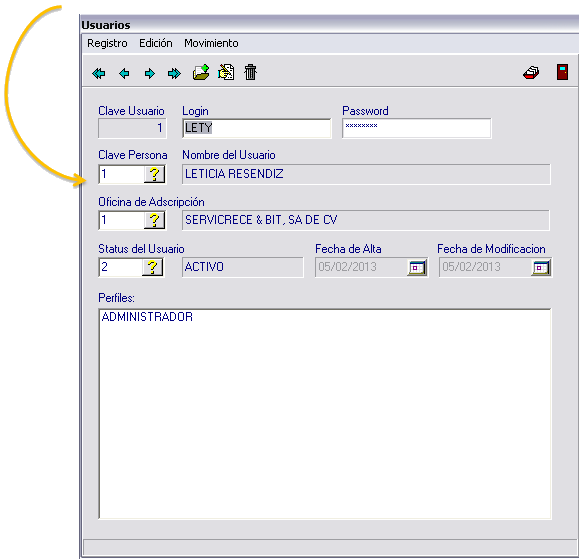Click the save-to-folder toolbar icon
The image size is (579, 559).
click(201, 72)
